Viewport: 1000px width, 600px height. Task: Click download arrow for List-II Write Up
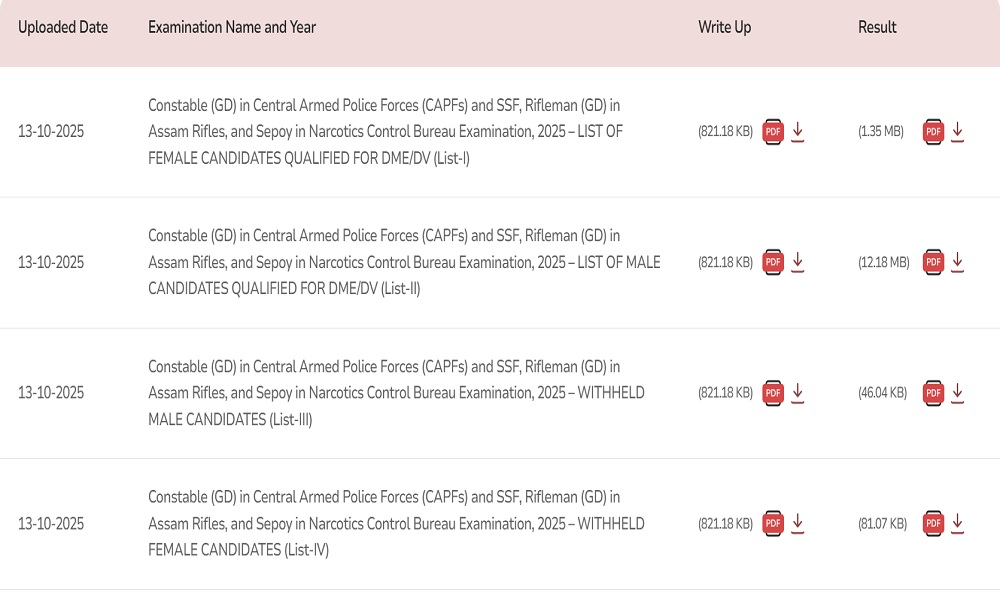pos(798,263)
